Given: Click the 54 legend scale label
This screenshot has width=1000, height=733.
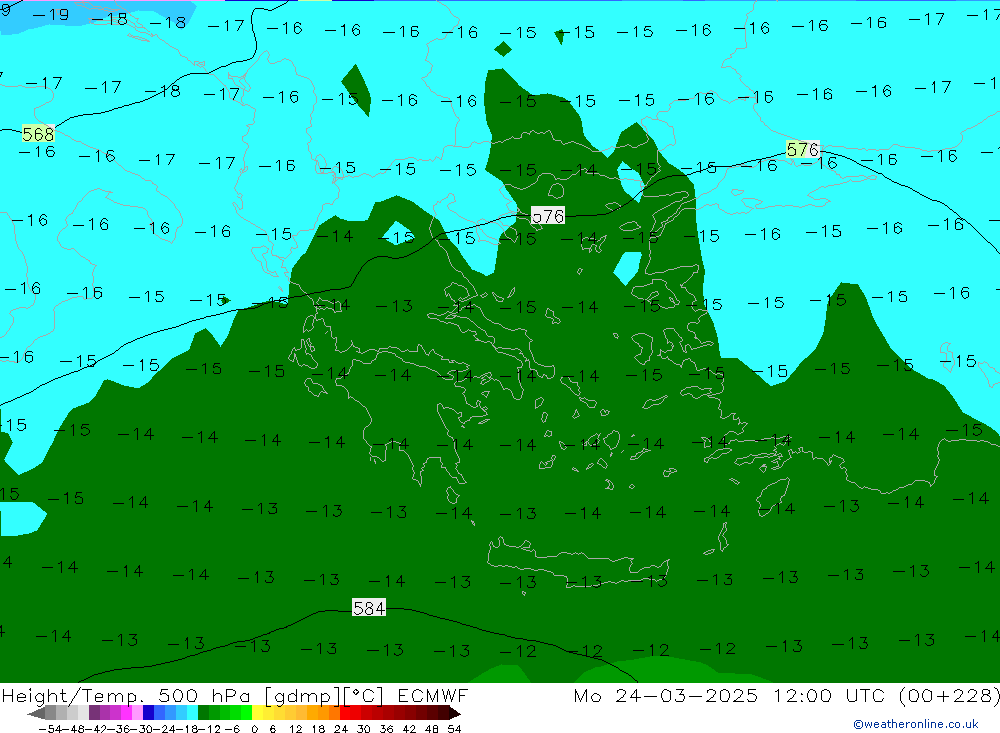Looking at the screenshot, I should pos(454,729).
